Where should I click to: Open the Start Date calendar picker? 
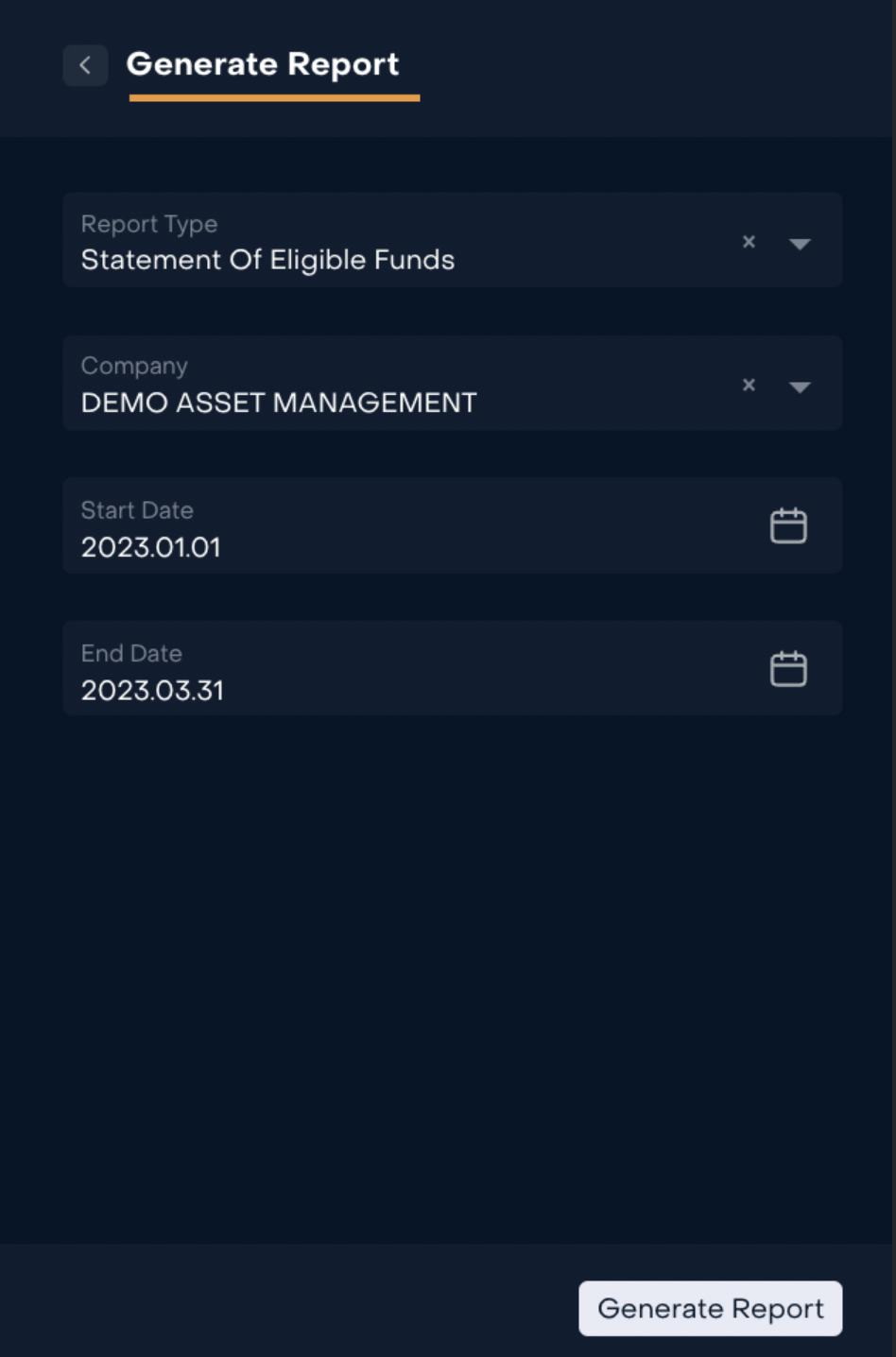(x=788, y=526)
